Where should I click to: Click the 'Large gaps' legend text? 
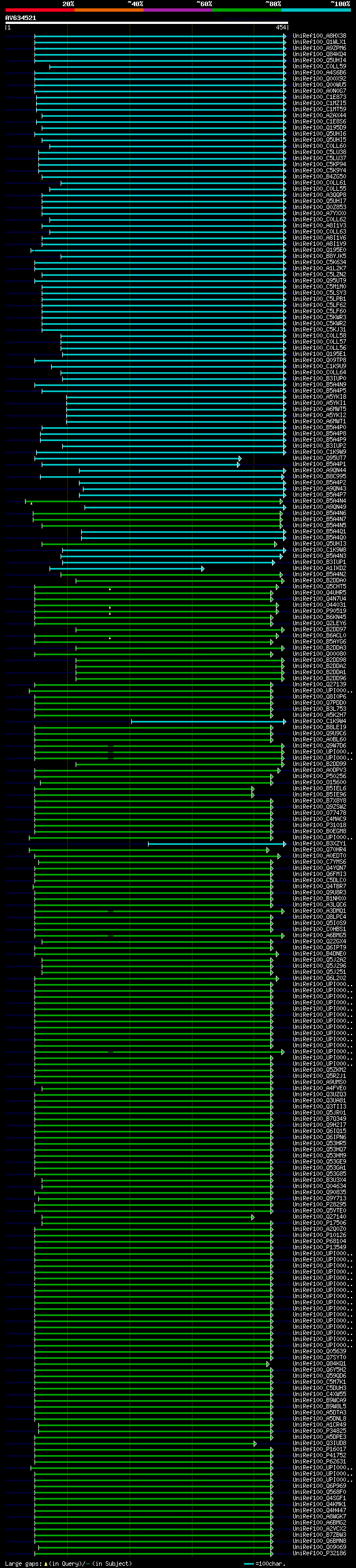click(x=23, y=1563)
